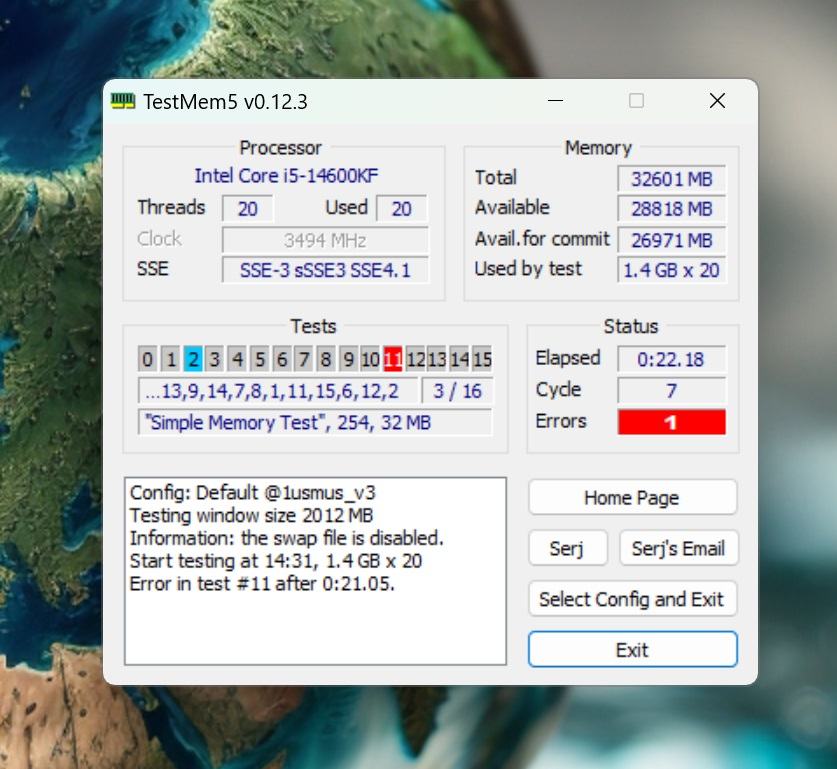Select test number 12 box

[415, 359]
